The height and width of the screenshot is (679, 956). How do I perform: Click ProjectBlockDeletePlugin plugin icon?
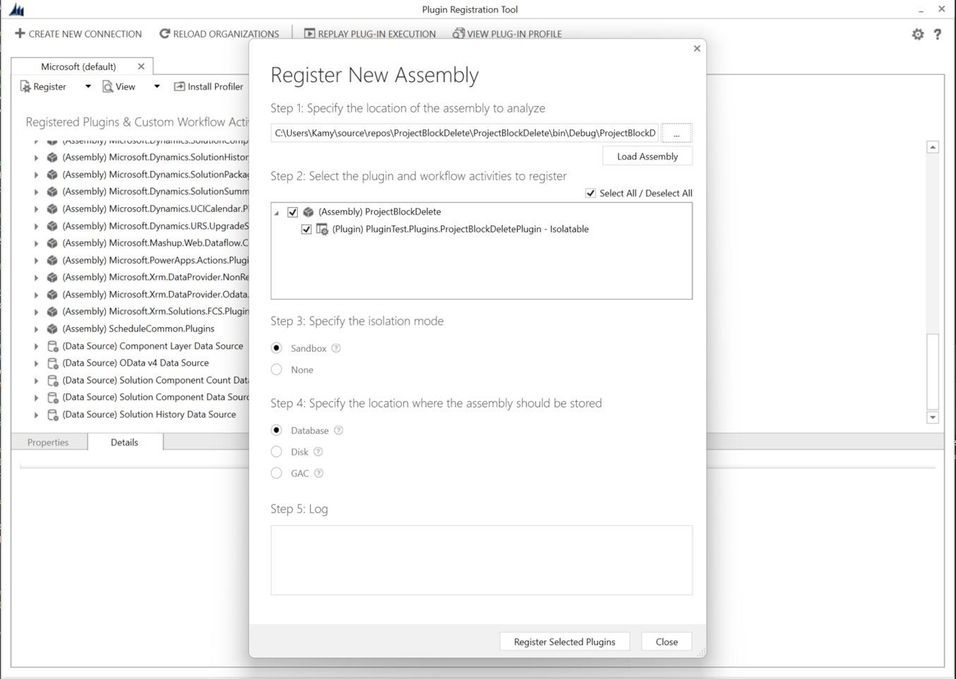point(322,229)
